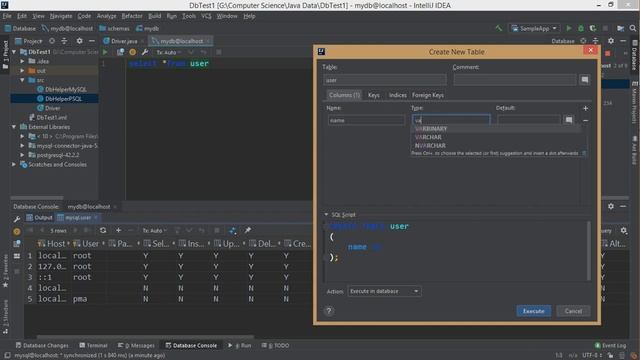Run SampleApp with the green play icon
Screen dimensions: 640x360
569,28
